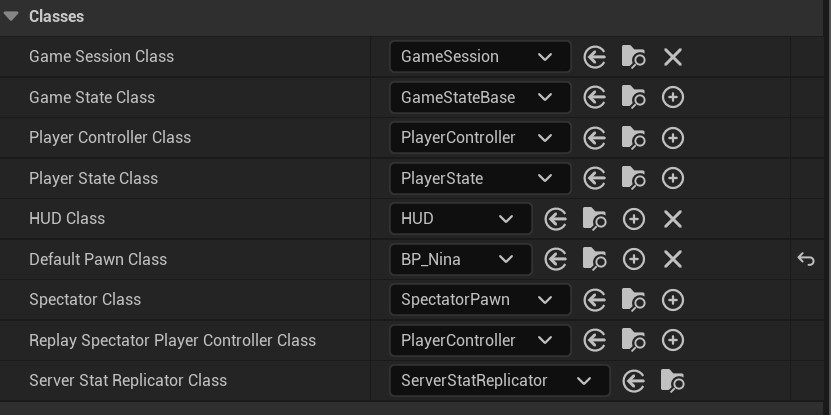This screenshot has width=831, height=415.
Task: Use selected asset for Server Stat Replicator
Action: click(x=633, y=381)
